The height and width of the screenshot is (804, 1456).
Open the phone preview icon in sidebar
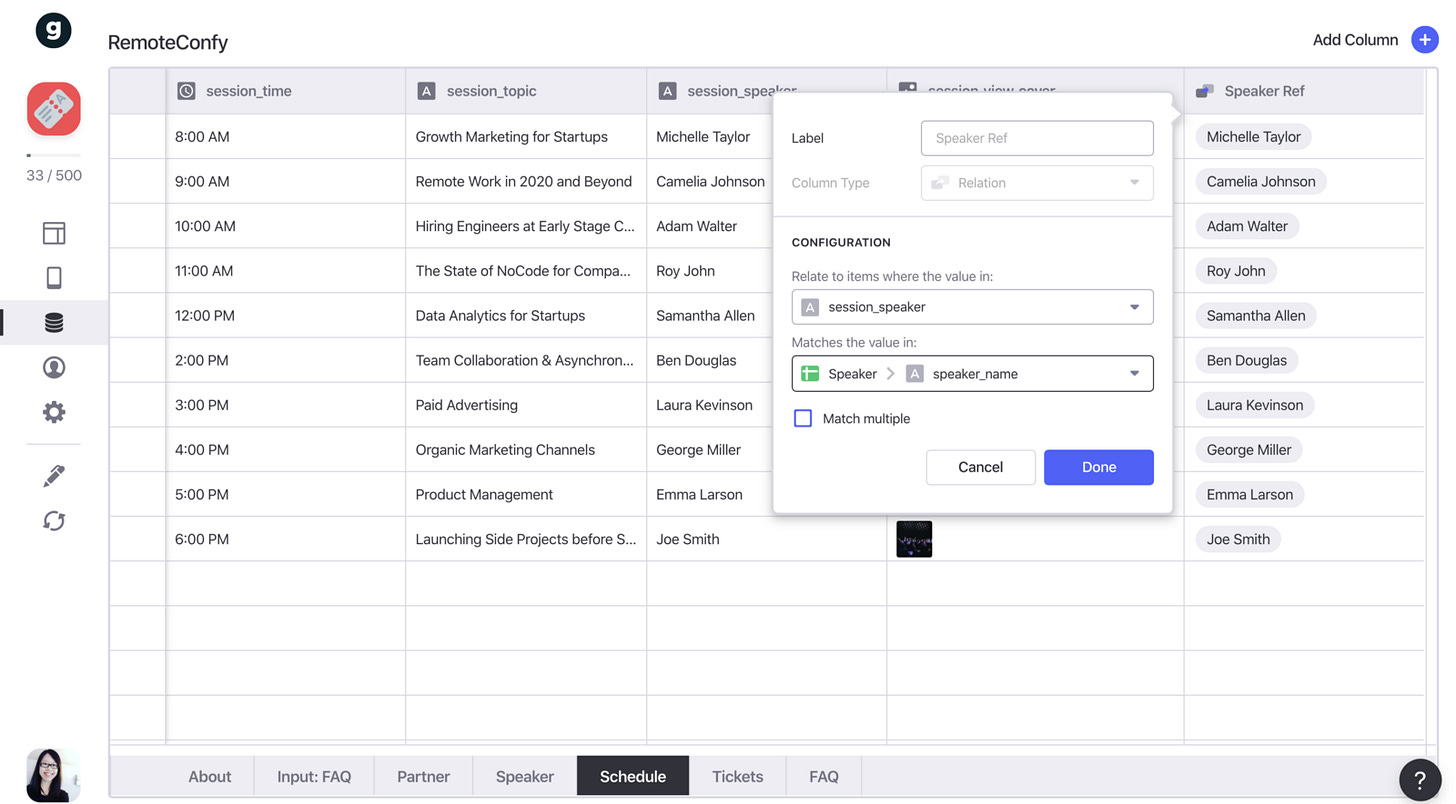click(54, 277)
